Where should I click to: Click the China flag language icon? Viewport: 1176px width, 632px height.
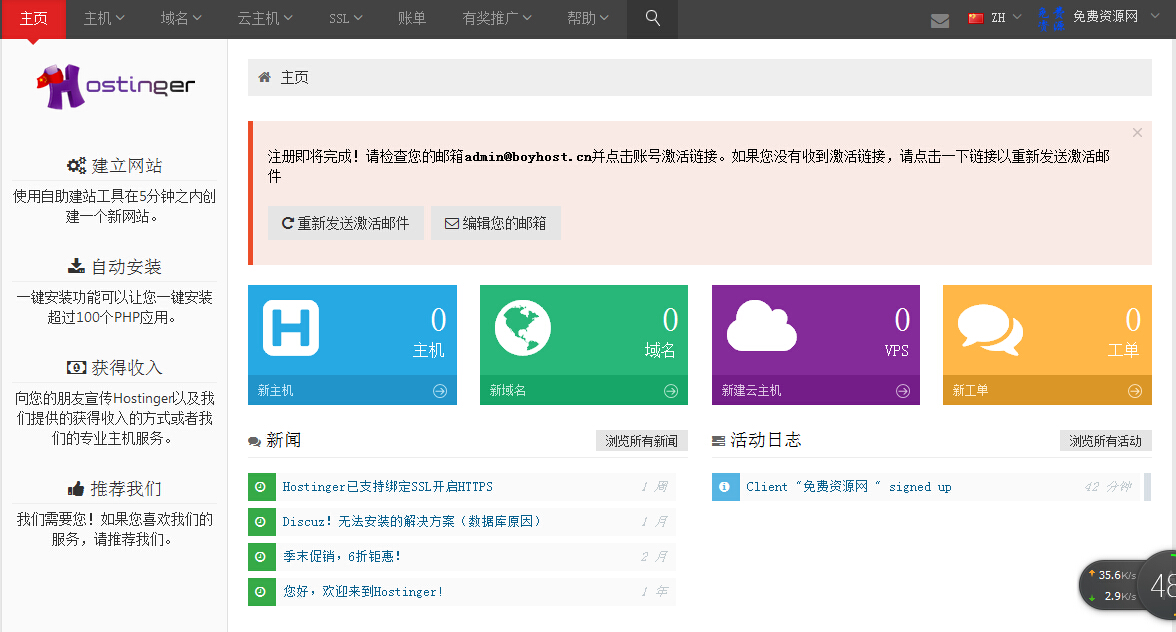976,18
